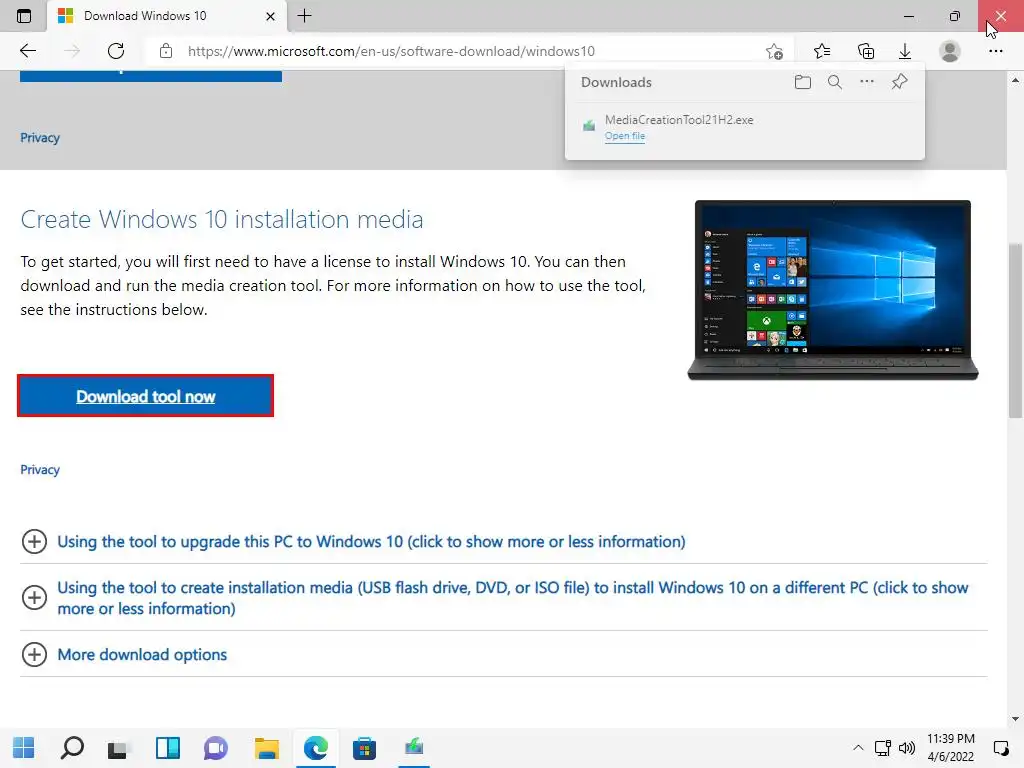View site information lock icon
The image size is (1024, 768).
(x=166, y=51)
